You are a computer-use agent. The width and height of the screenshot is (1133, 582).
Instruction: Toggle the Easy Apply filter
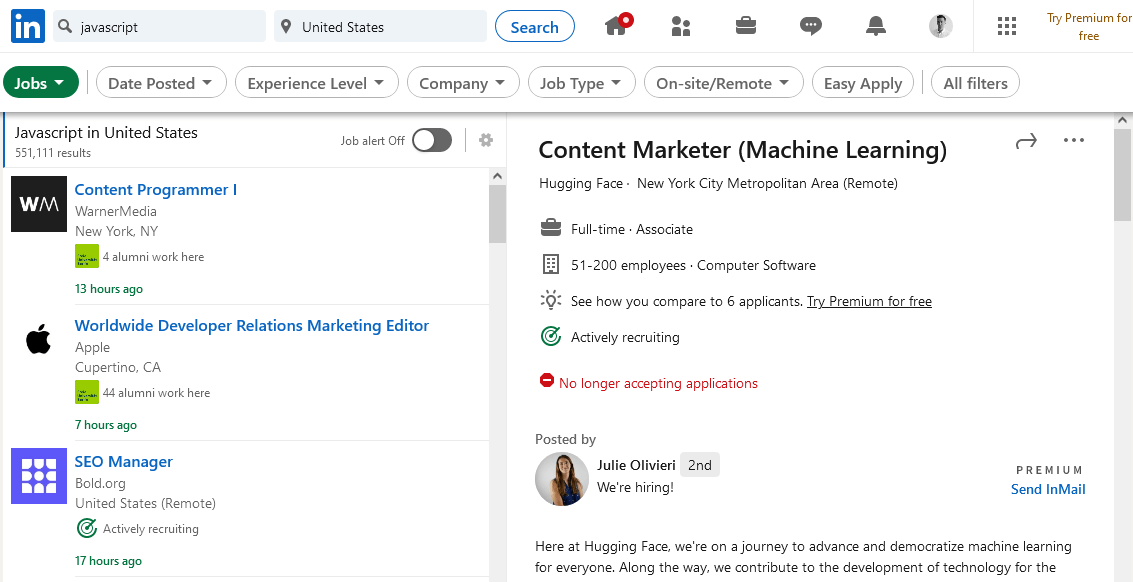(863, 83)
